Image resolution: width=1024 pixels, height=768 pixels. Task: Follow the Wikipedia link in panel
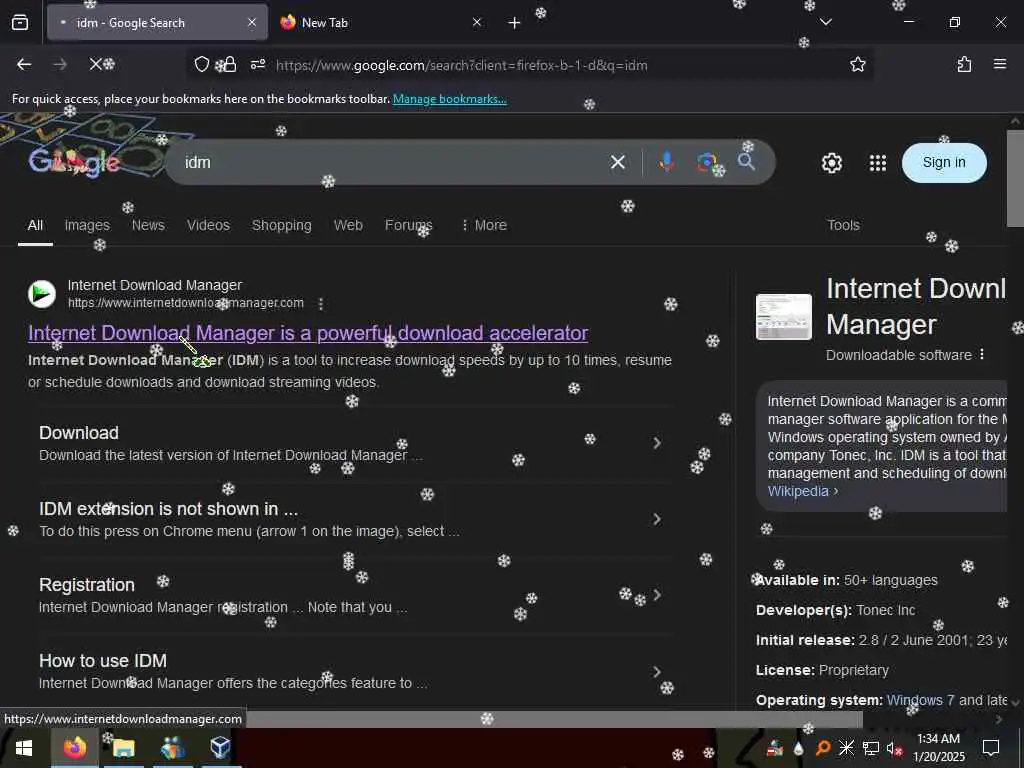point(803,491)
